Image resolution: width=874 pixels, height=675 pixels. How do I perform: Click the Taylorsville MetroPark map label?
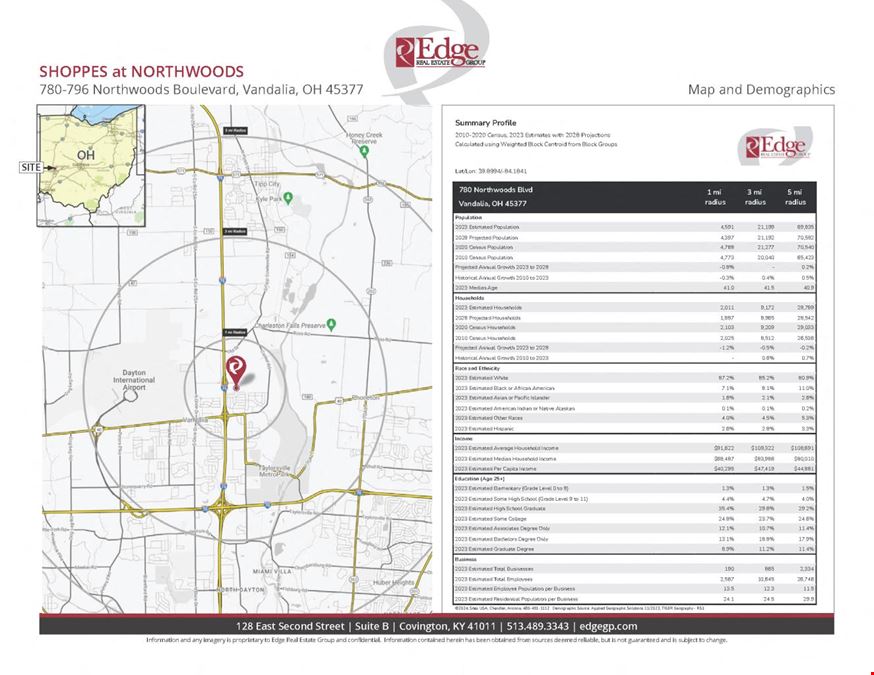(274, 471)
